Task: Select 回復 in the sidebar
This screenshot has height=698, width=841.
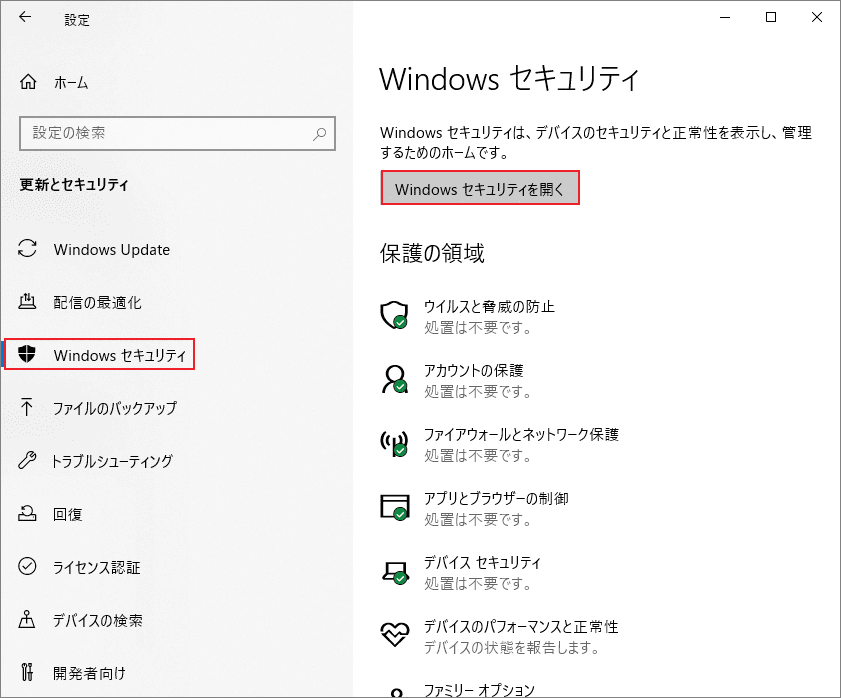Action: coord(71,514)
